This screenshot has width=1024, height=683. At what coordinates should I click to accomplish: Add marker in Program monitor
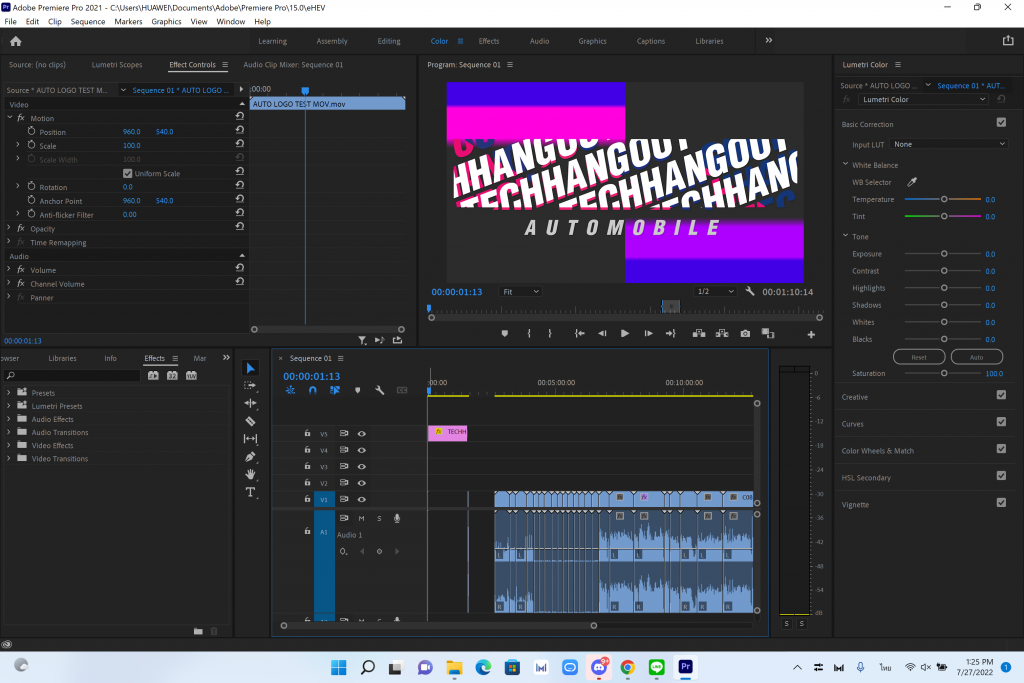(504, 334)
